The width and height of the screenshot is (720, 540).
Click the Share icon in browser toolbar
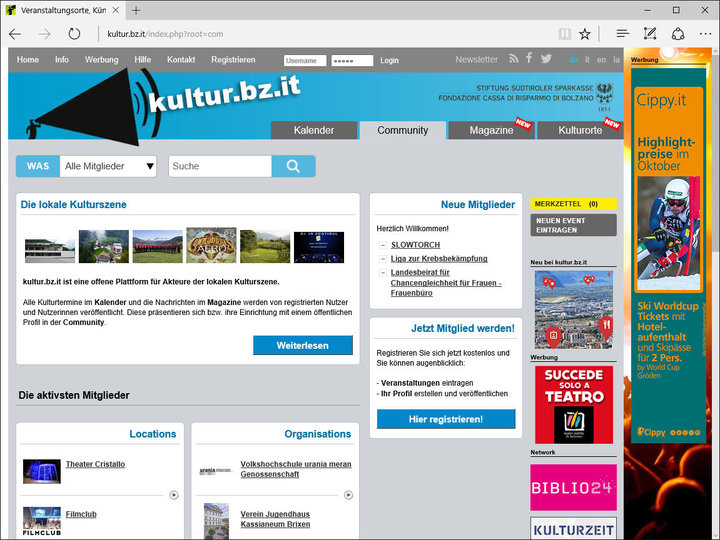pos(678,34)
